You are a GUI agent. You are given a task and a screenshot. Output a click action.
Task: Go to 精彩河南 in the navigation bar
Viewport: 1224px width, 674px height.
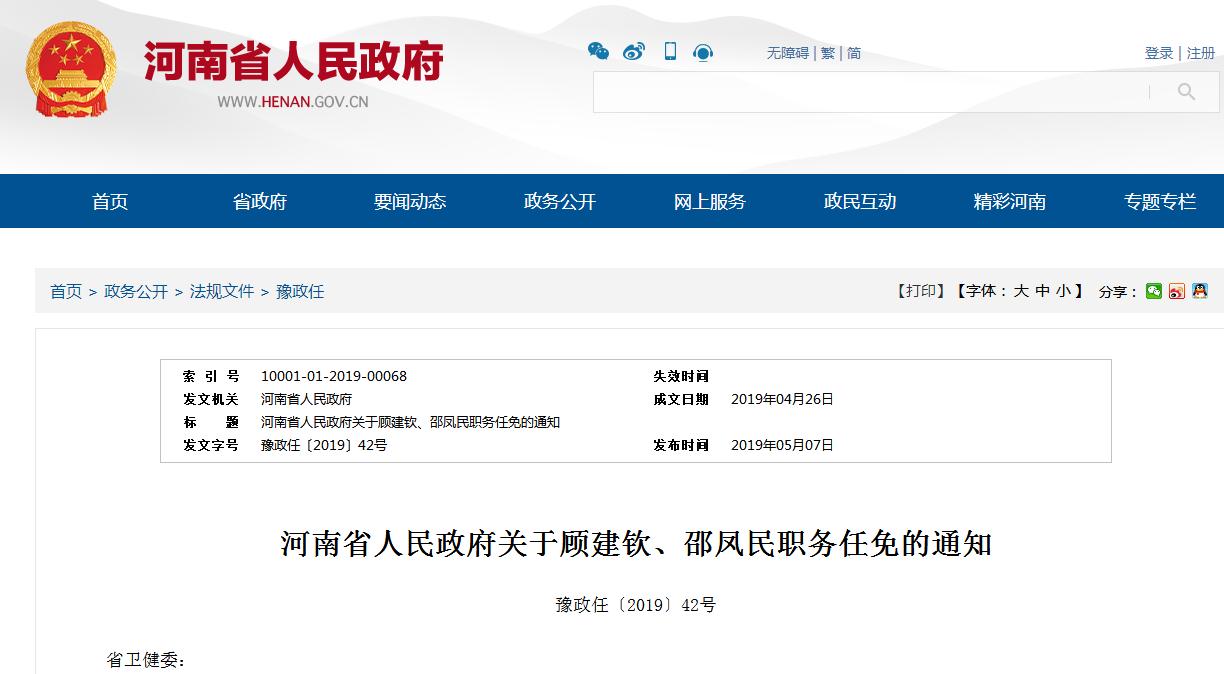1010,202
